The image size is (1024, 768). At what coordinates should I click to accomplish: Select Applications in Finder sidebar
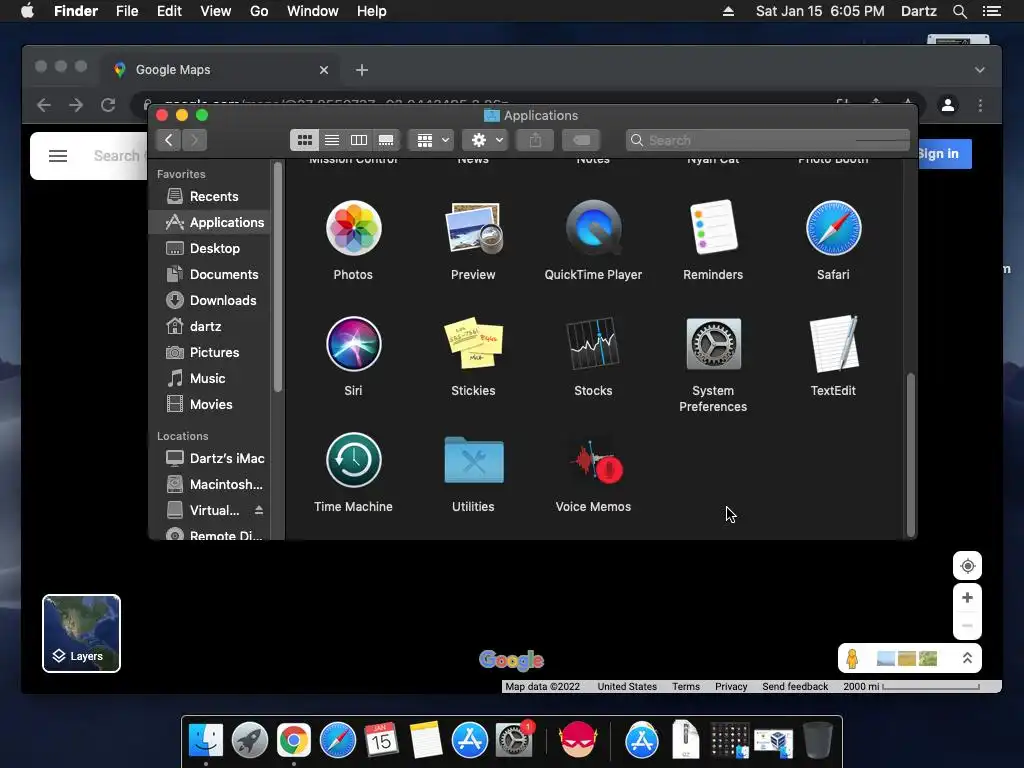coord(209,222)
